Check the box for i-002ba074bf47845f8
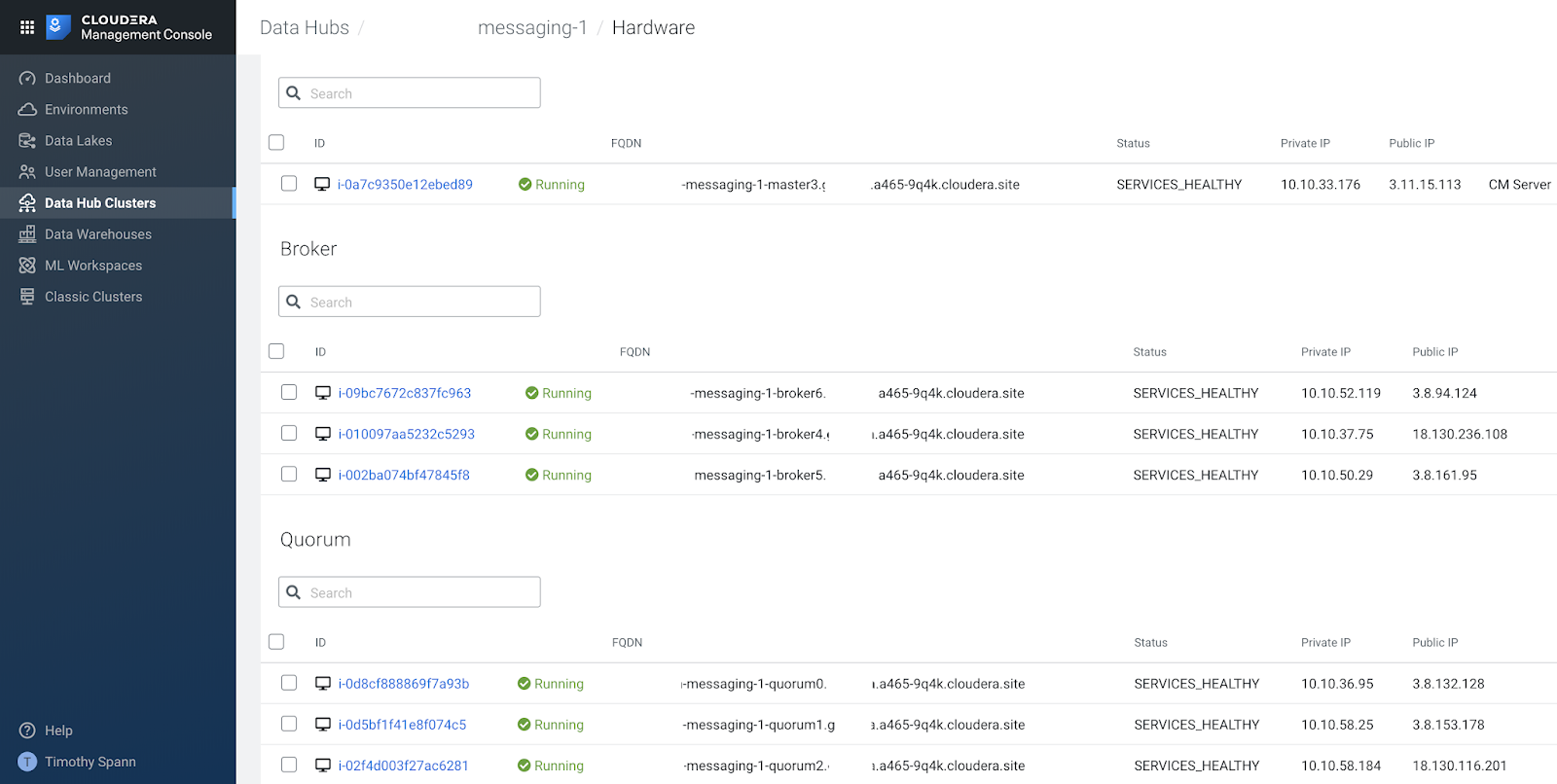The height and width of the screenshot is (784, 1557). coord(289,474)
